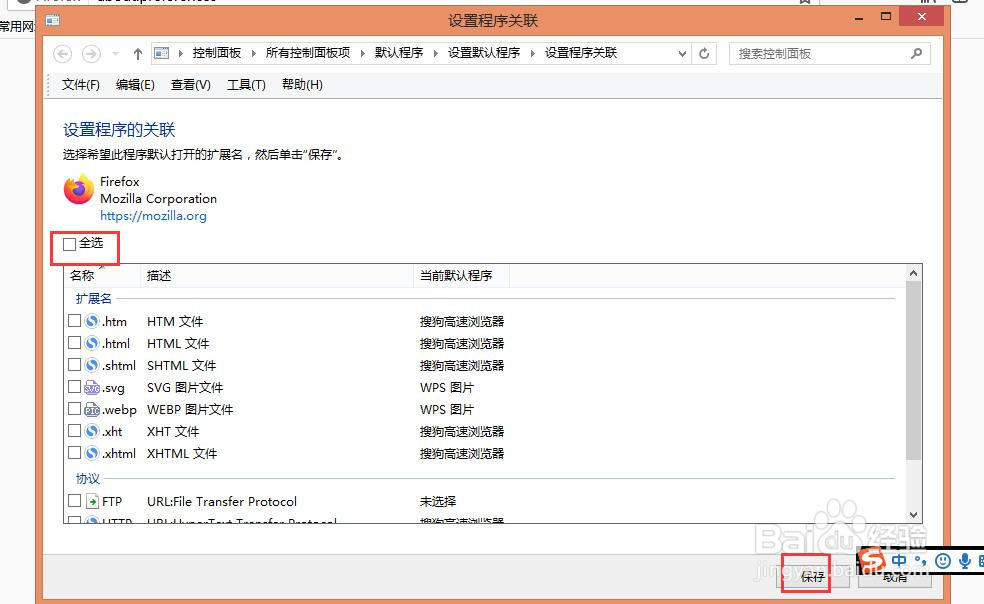Click the .shtml file type icon
Screen dimensions: 984x604
92,365
